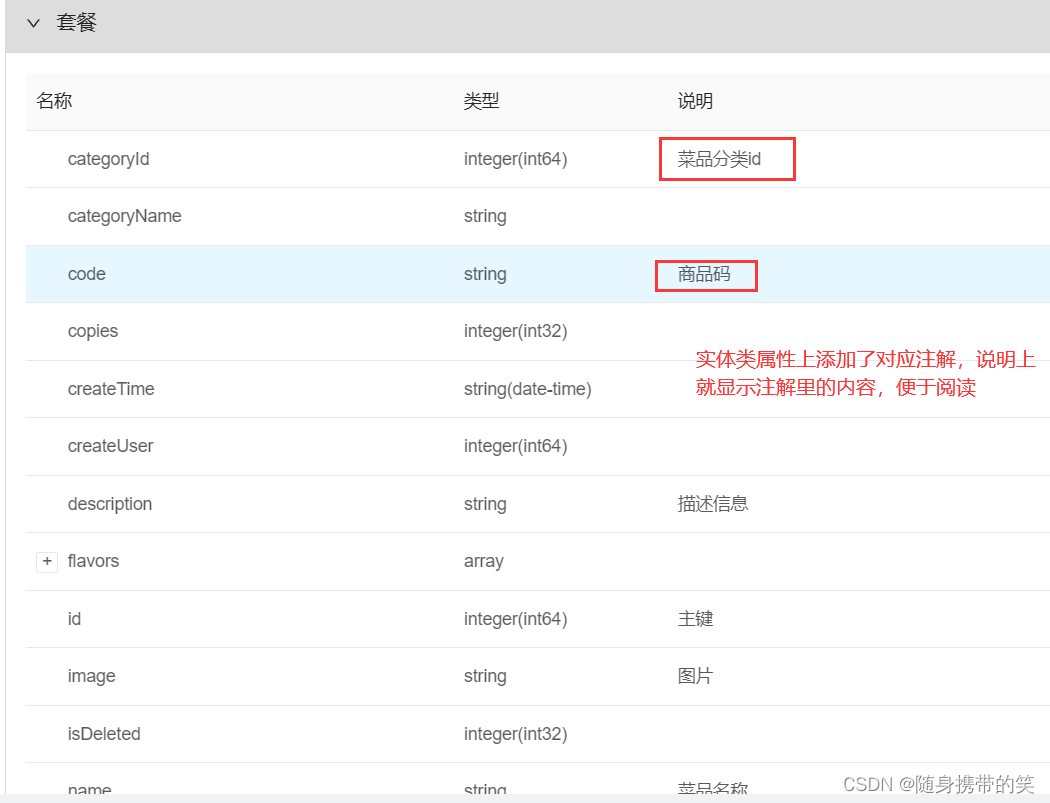Screen dimensions: 1050x803
Task: Click integer(int32) type of isDeleted
Action: pos(516,734)
